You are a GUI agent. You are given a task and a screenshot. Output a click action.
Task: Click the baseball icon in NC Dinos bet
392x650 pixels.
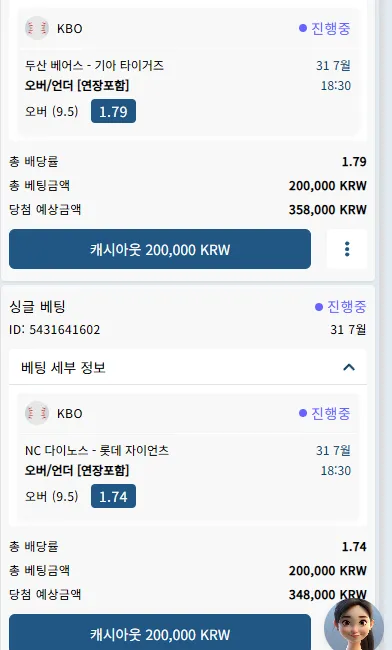pos(37,413)
